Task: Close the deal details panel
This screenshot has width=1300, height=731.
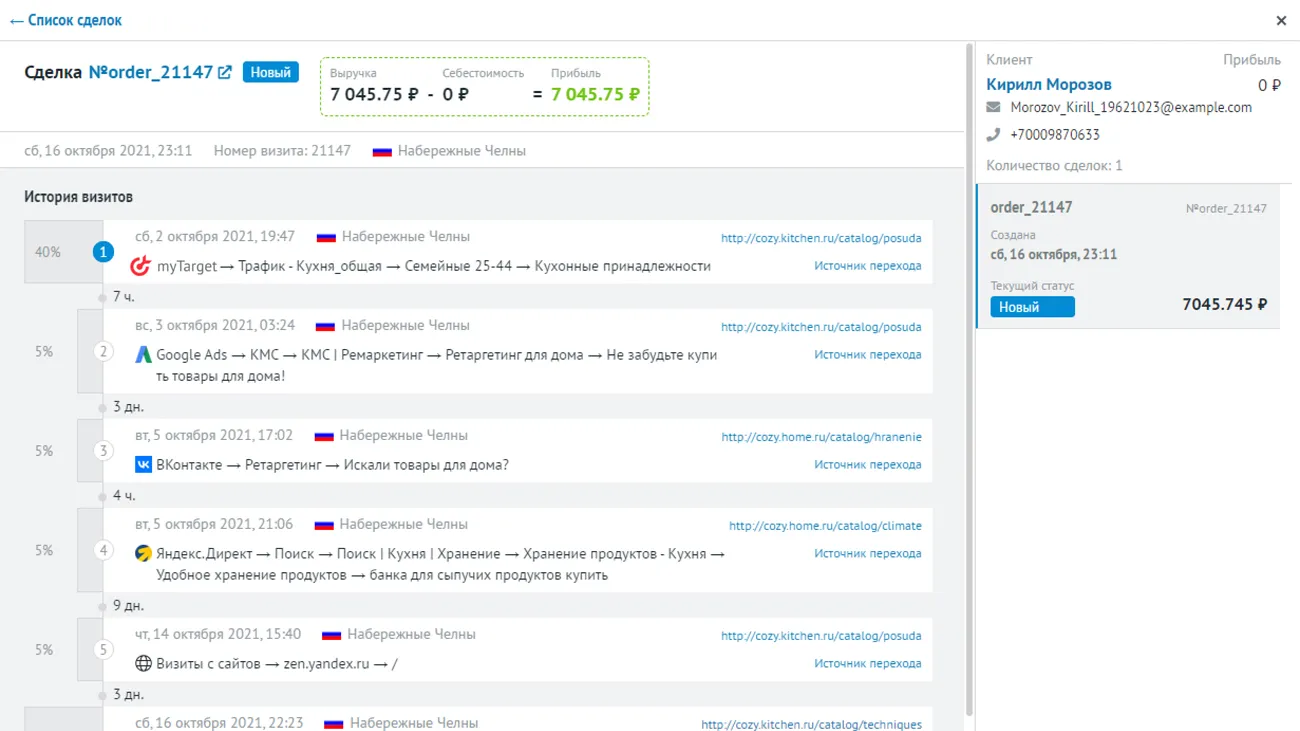Action: (1281, 20)
